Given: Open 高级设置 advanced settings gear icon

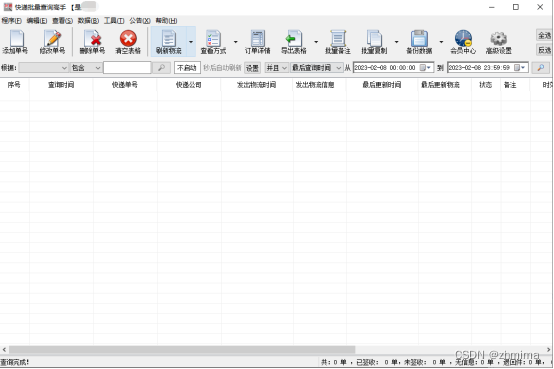Looking at the screenshot, I should point(499,39).
